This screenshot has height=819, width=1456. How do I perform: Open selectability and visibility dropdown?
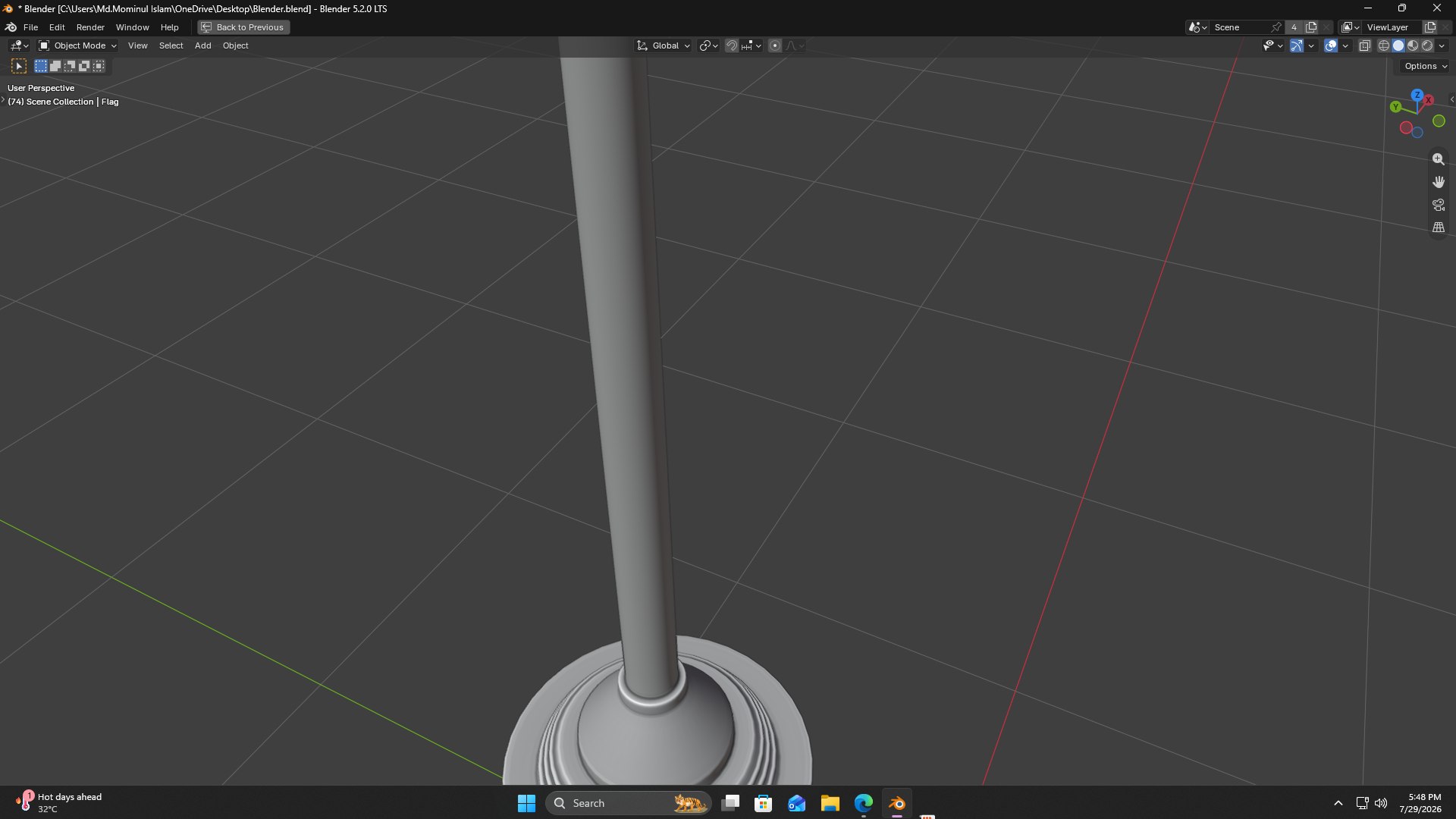click(1273, 45)
